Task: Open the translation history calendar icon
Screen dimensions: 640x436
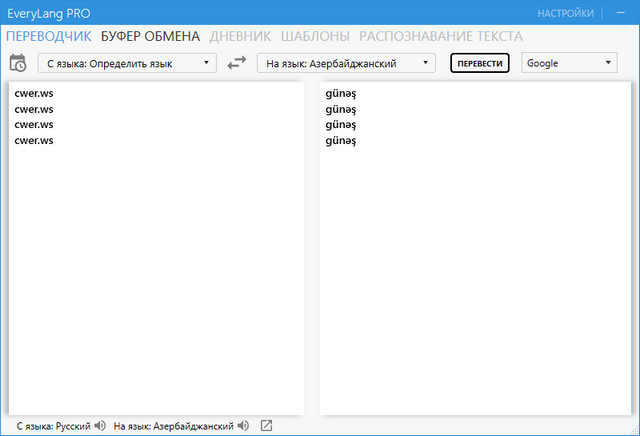Action: click(18, 63)
